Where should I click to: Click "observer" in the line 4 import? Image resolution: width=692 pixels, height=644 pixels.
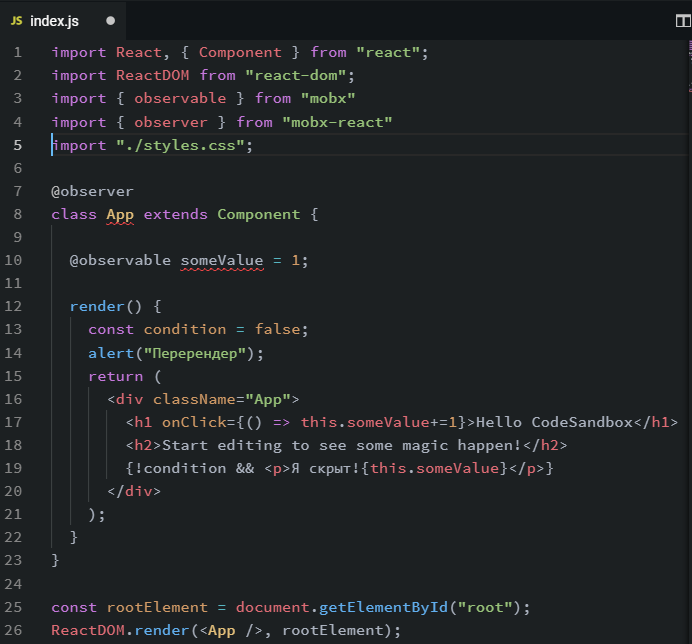click(x=171, y=122)
